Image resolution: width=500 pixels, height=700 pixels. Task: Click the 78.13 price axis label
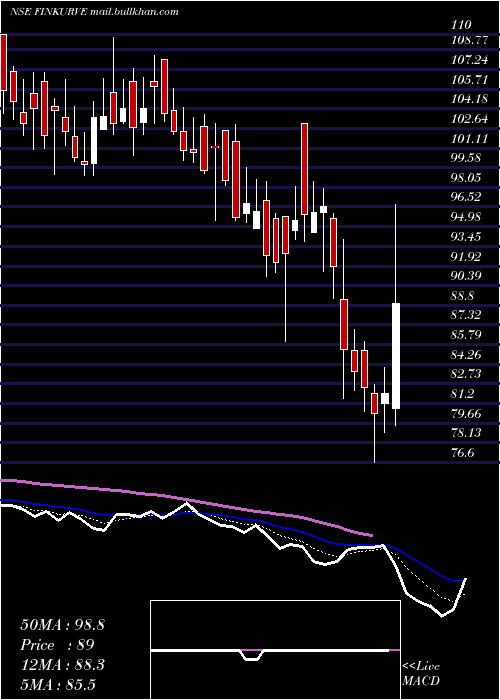(466, 432)
